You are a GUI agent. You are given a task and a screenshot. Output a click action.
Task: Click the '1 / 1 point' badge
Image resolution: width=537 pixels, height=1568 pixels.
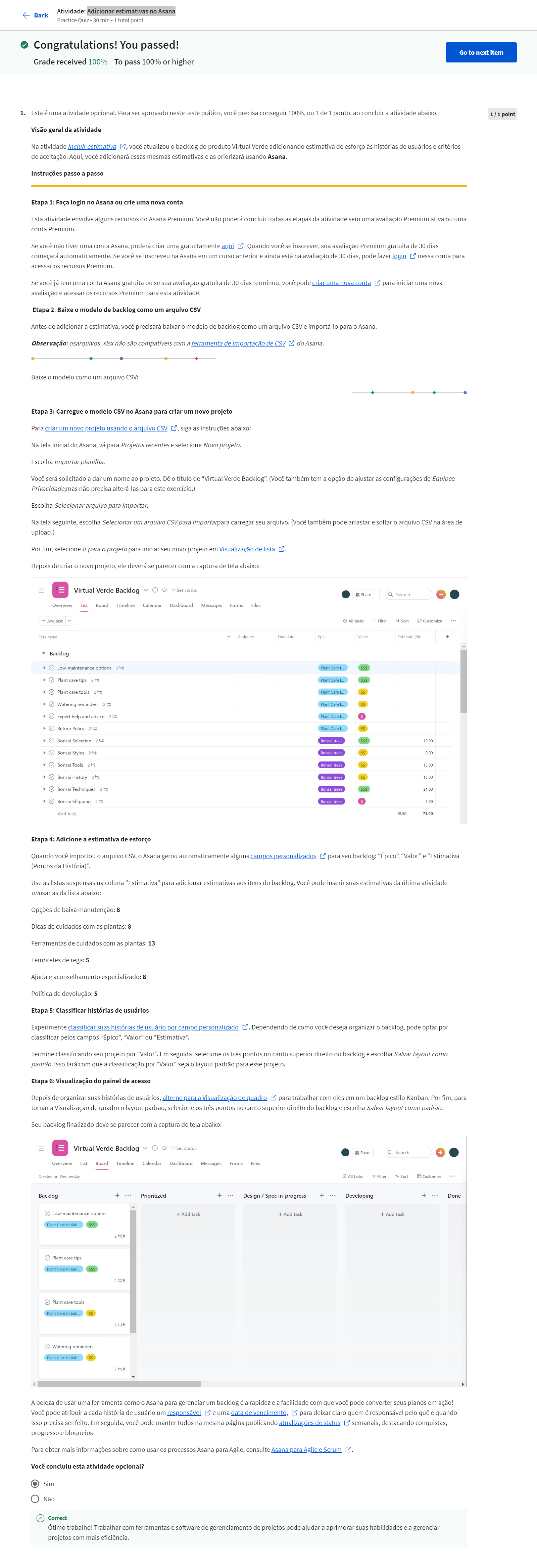pos(502,114)
